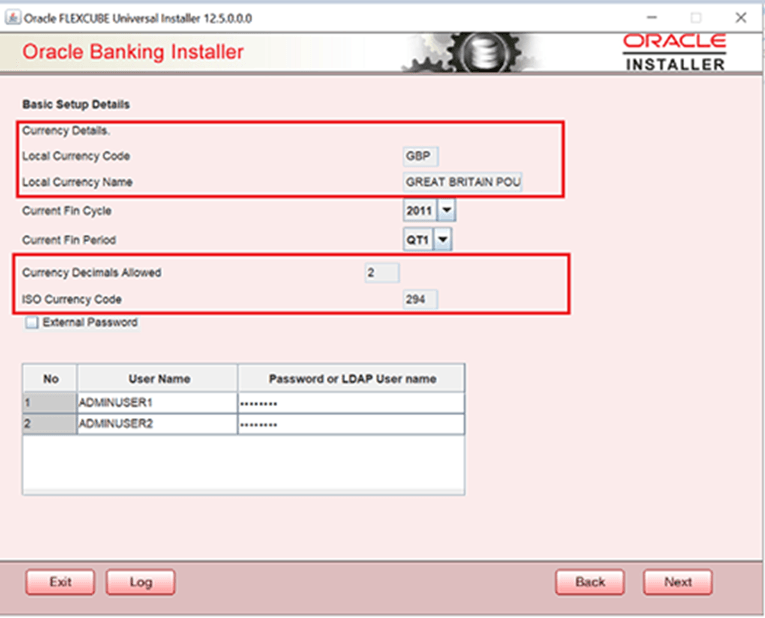
Task: Maximize the installer window
Action: [696, 18]
